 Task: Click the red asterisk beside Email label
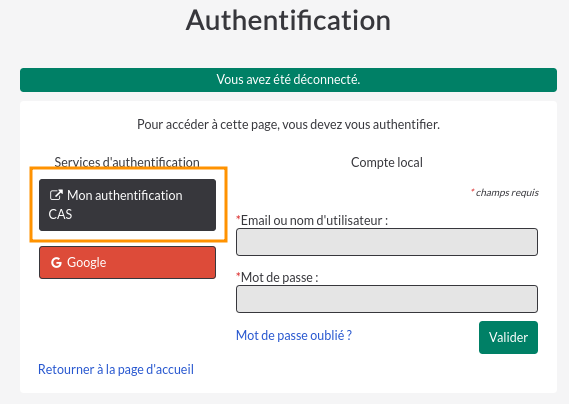pyautogui.click(x=238, y=219)
